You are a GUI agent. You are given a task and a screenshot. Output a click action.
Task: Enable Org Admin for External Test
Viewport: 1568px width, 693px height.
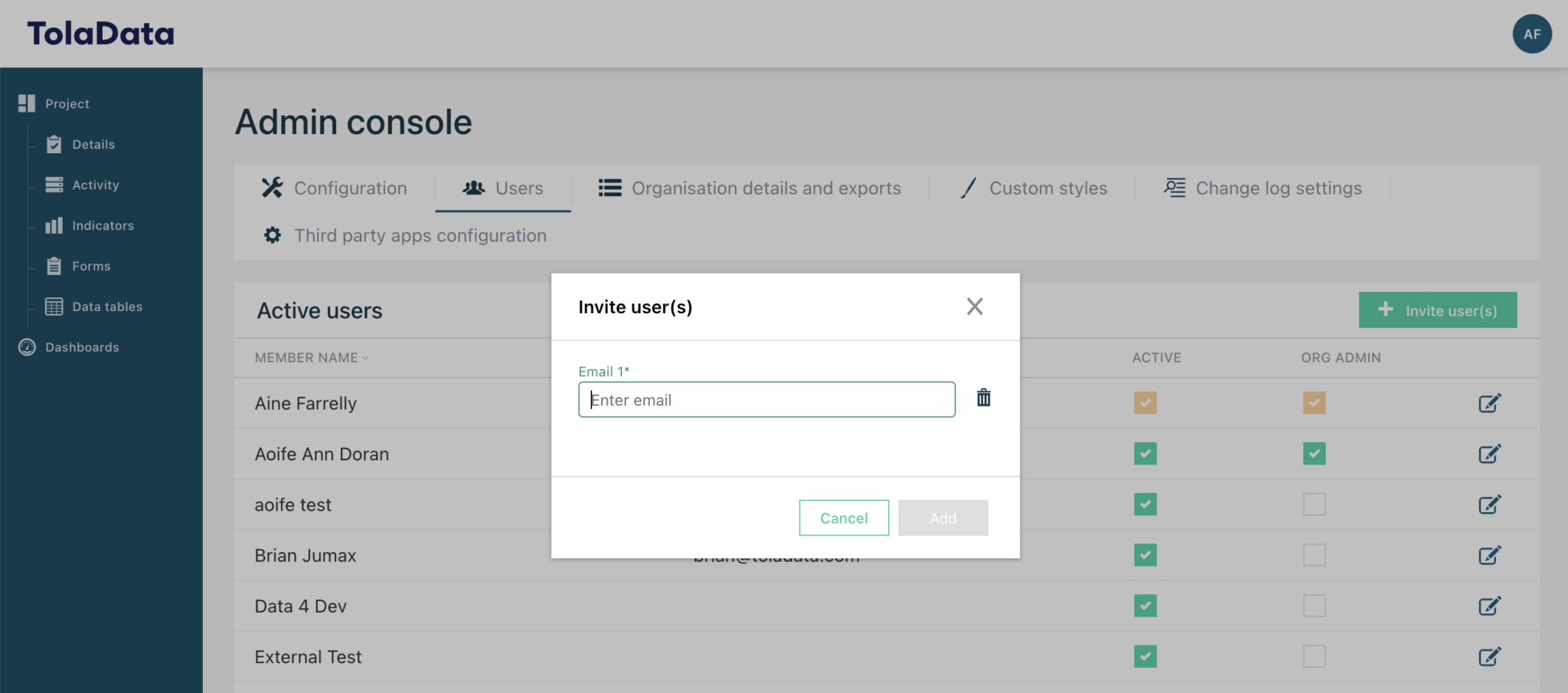(1315, 656)
